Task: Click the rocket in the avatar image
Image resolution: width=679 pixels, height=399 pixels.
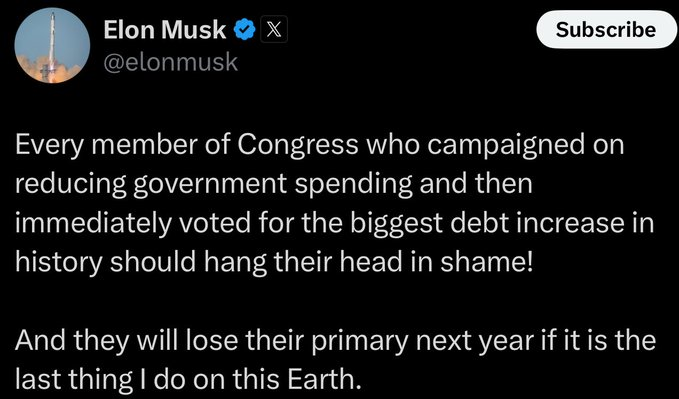Action: (x=52, y=45)
